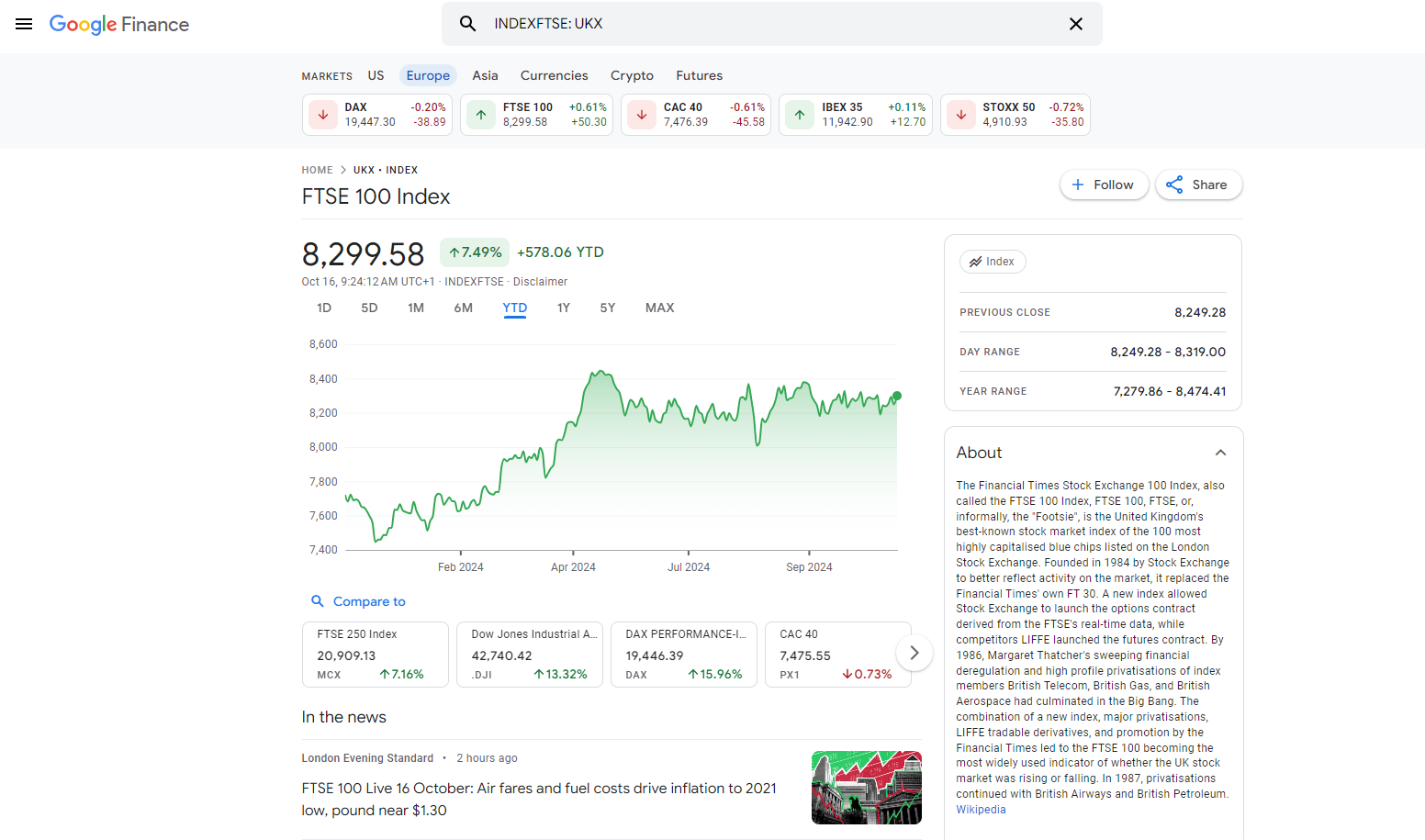
Task: Follow the FTSE 100 Index
Action: (1104, 185)
